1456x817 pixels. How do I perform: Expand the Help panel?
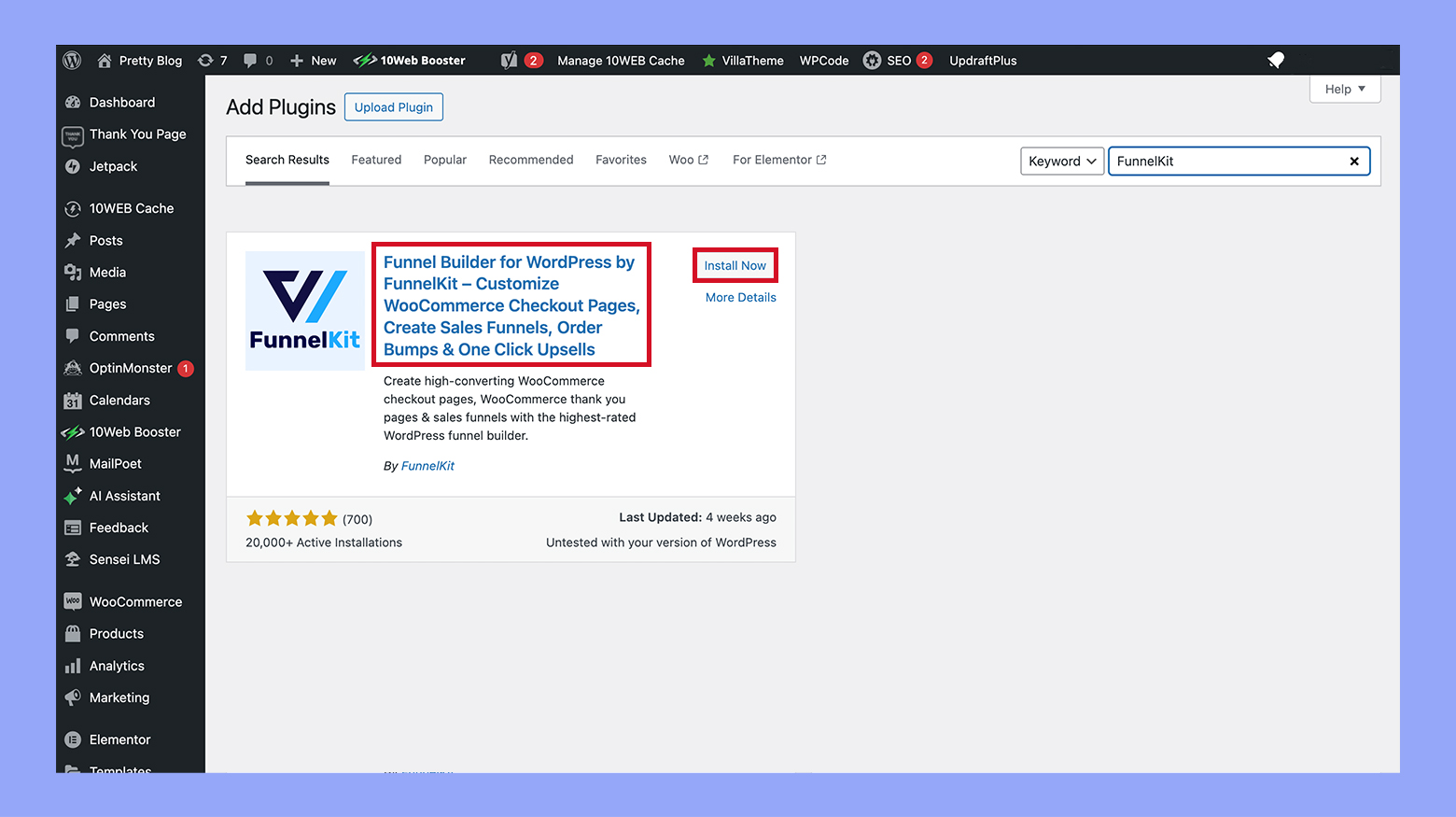click(1344, 89)
